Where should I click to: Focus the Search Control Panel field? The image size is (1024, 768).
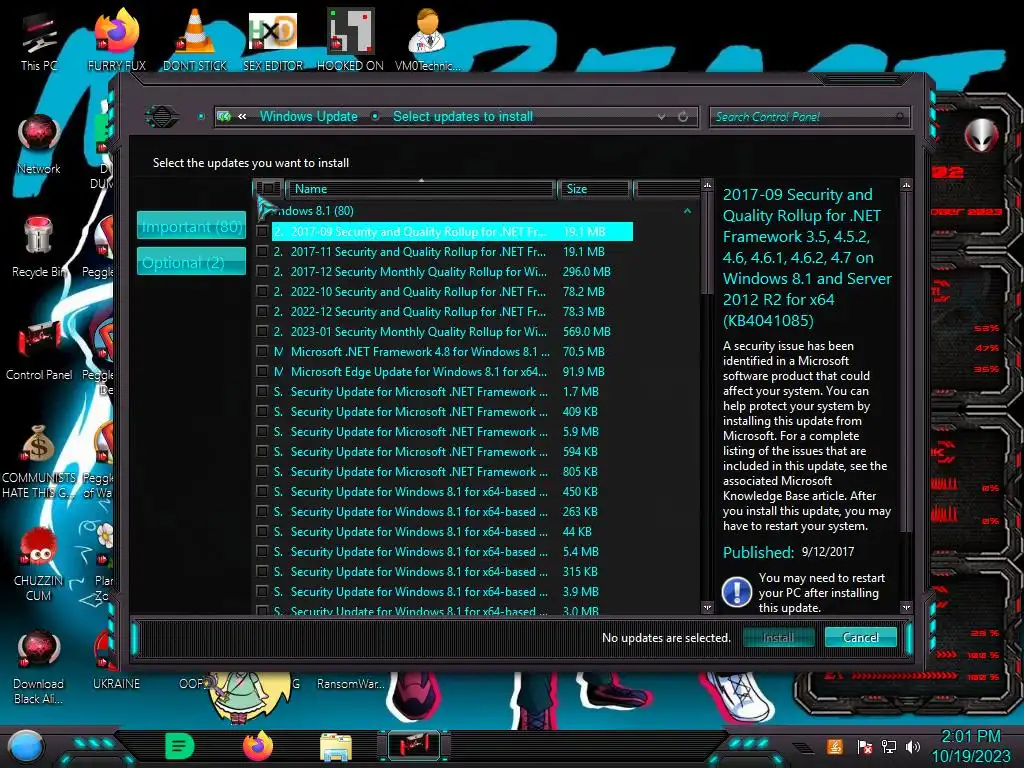point(808,117)
